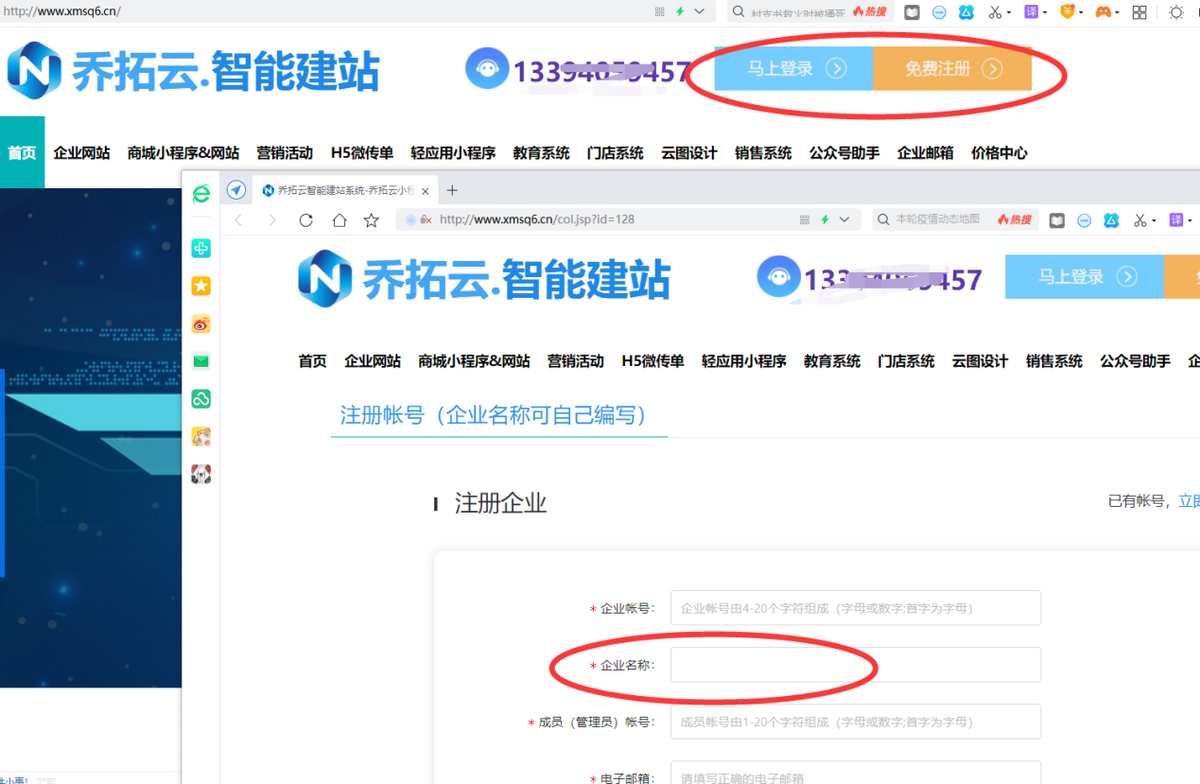Click the 注册帐号 tab heading

pos(498,414)
